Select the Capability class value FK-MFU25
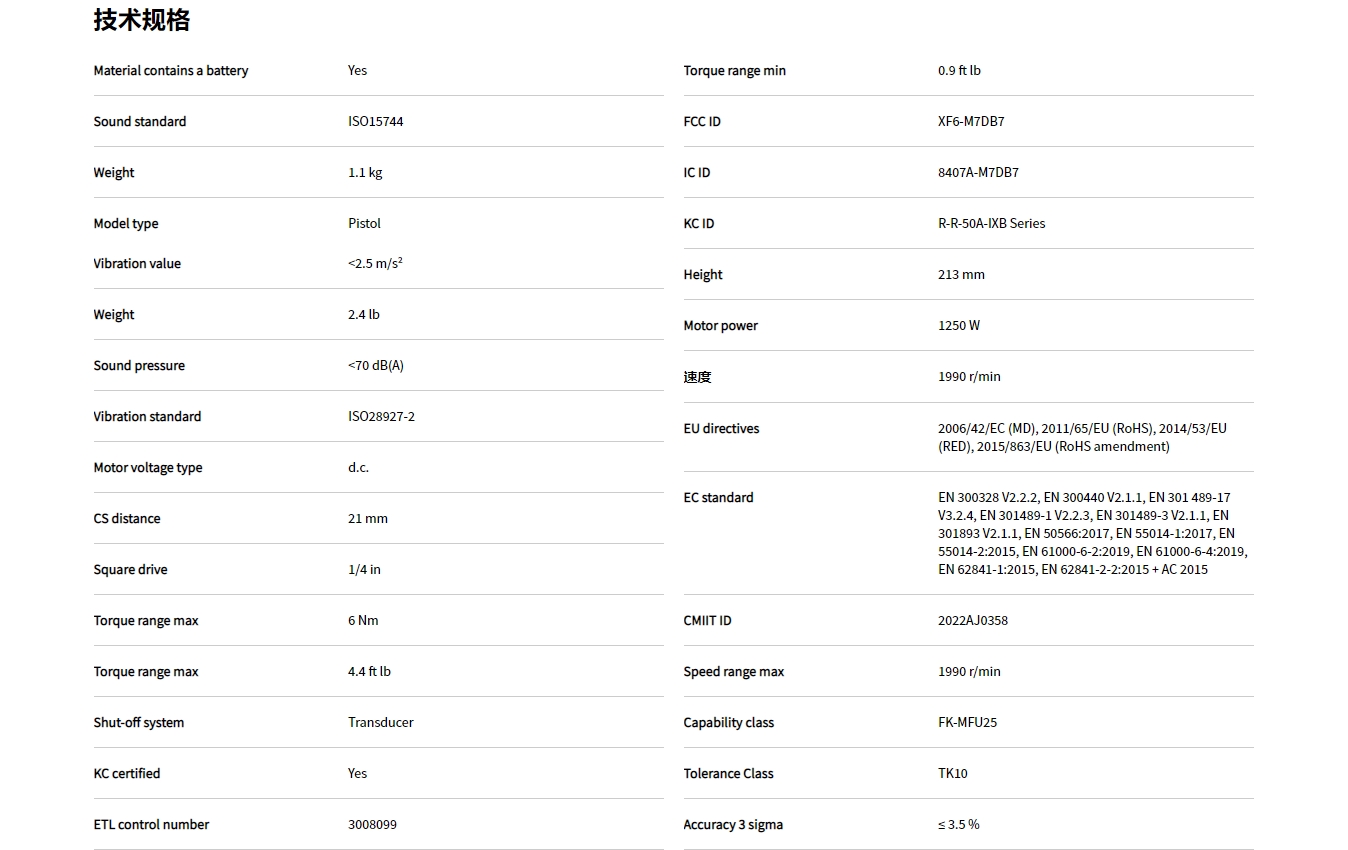The height and width of the screenshot is (850, 1348). [x=967, y=723]
